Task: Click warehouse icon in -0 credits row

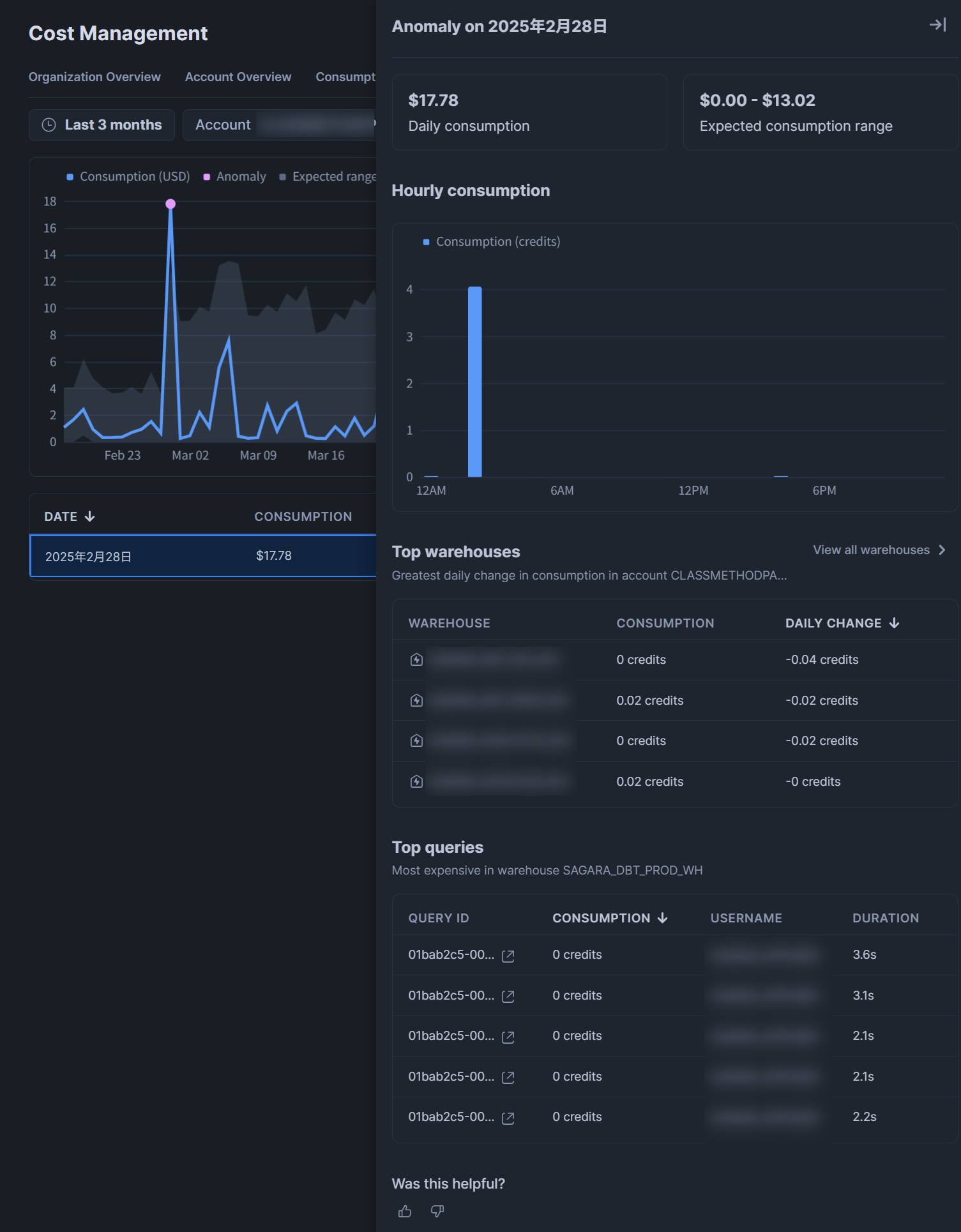Action: [x=416, y=781]
